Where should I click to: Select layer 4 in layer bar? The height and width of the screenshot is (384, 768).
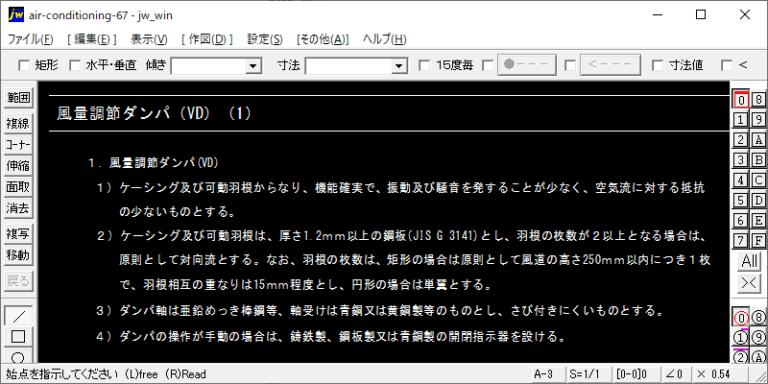coord(741,180)
